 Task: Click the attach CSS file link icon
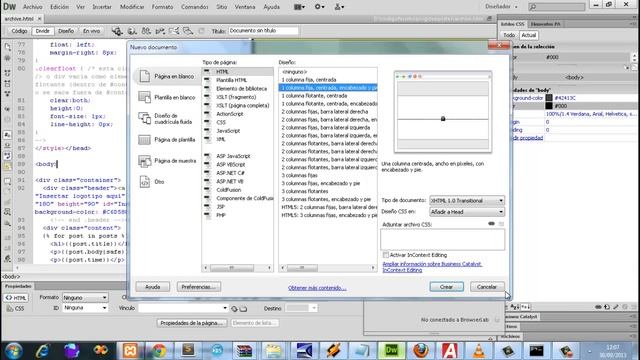click(x=491, y=224)
